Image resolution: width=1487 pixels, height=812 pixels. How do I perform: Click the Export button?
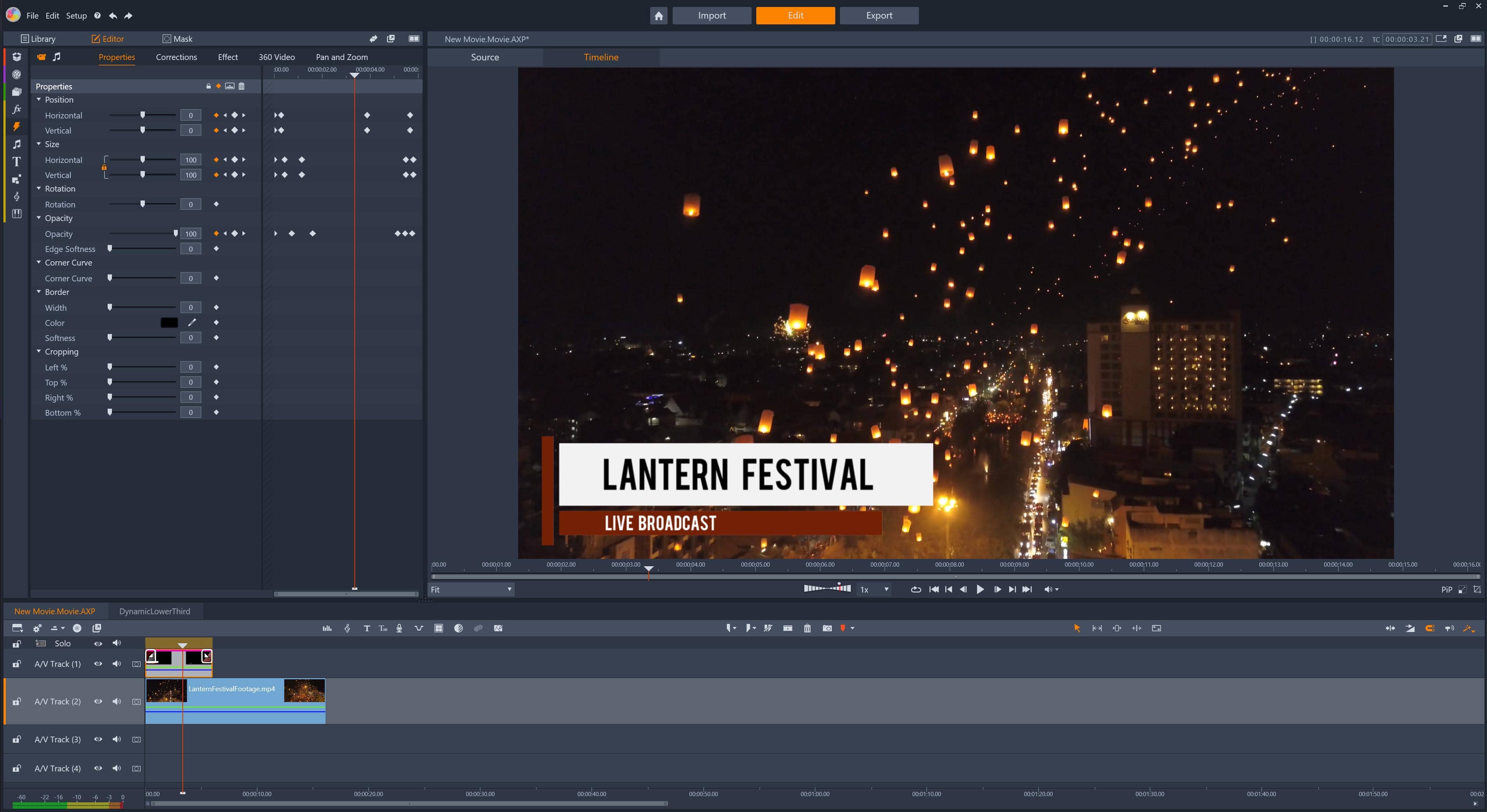click(879, 15)
